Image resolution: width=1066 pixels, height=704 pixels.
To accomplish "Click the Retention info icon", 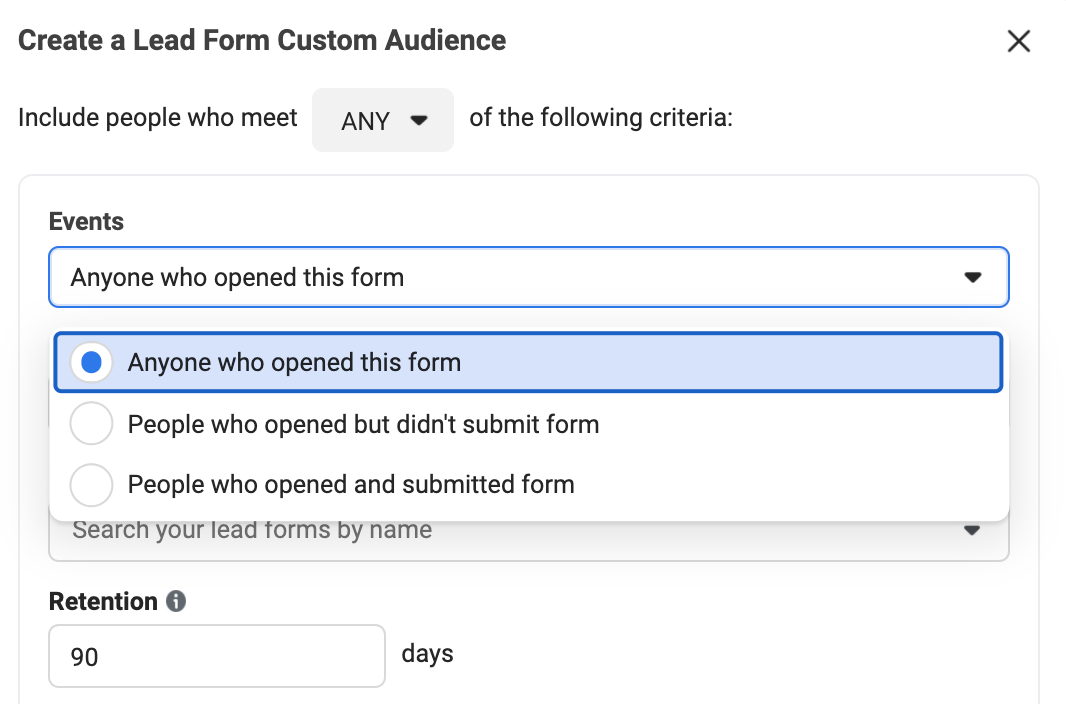I will 176,601.
